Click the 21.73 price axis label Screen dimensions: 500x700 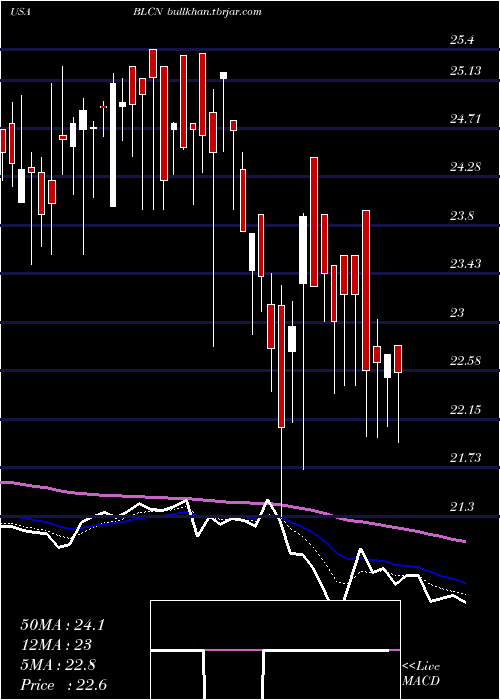point(466,457)
